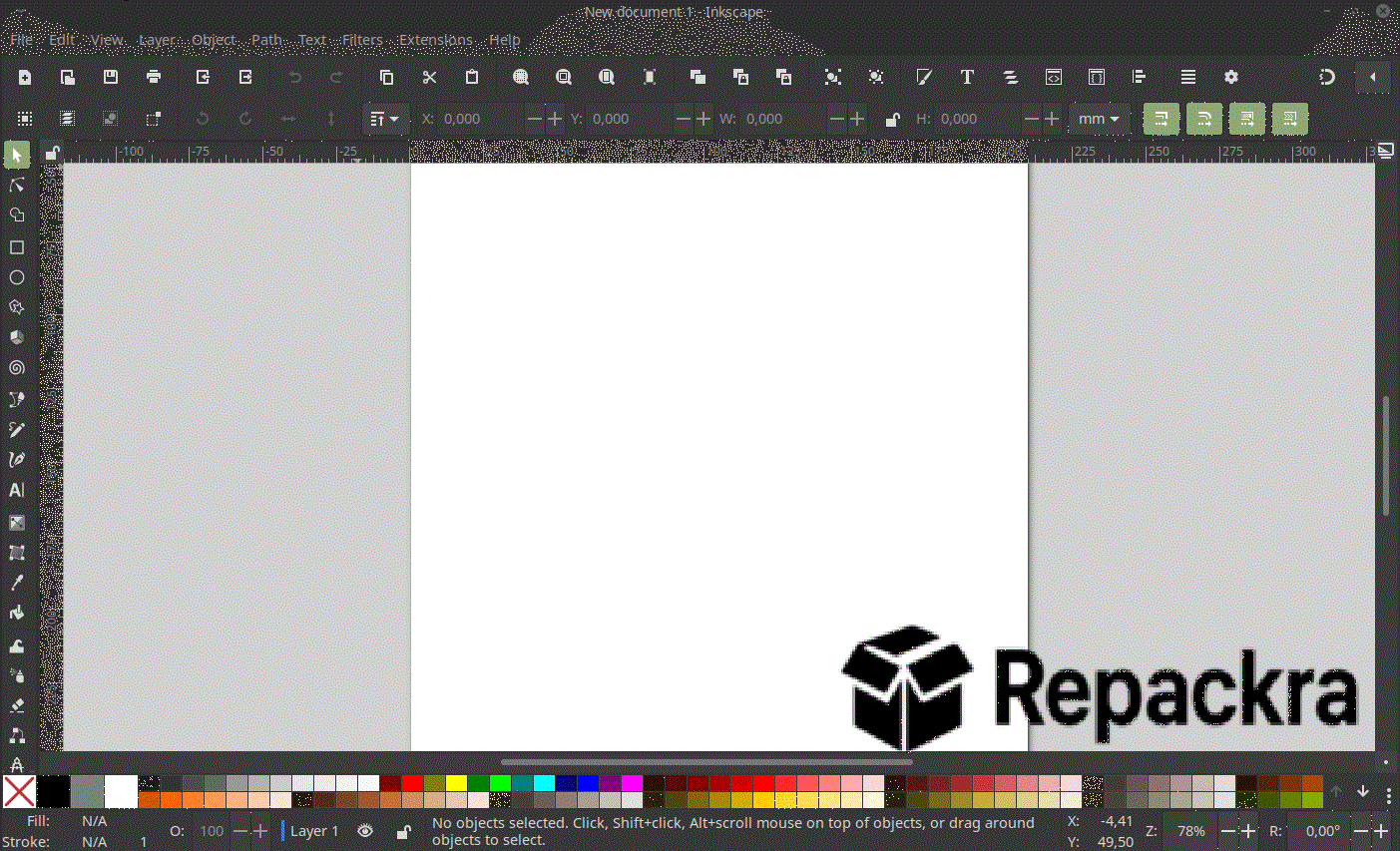The image size is (1400, 851).
Task: Print the document icon
Action: coord(154,77)
